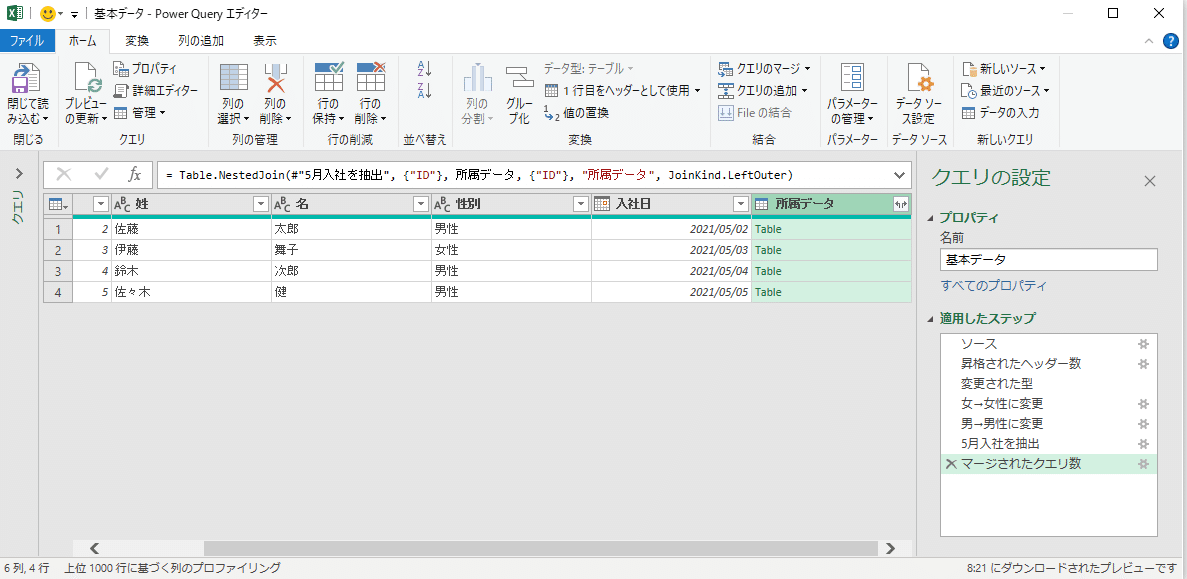The image size is (1187, 579).
Task: Select the 男→男性に変更 applied step
Action: [1002, 423]
